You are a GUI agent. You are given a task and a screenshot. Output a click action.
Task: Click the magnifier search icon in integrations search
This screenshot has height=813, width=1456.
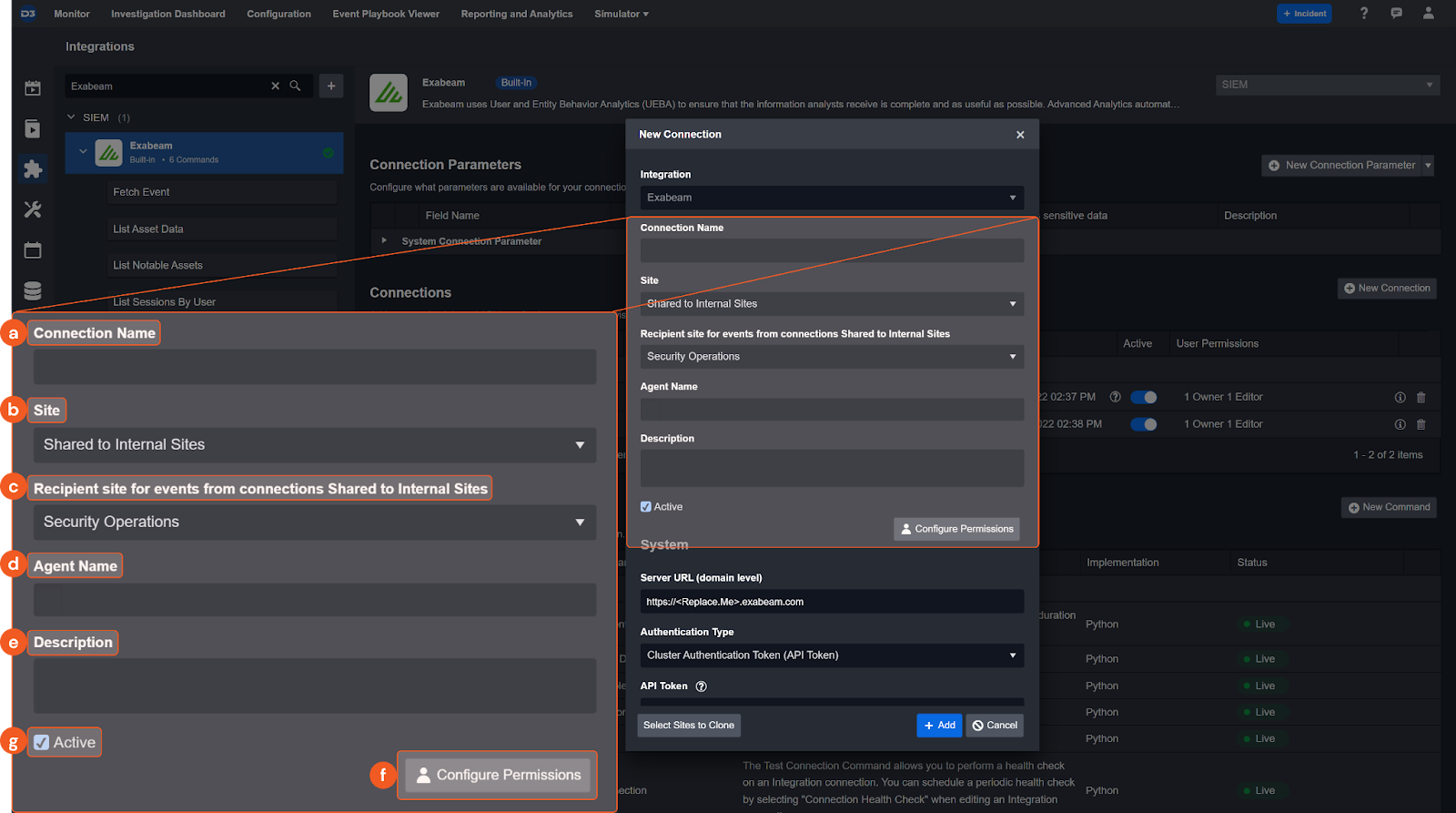coord(295,86)
